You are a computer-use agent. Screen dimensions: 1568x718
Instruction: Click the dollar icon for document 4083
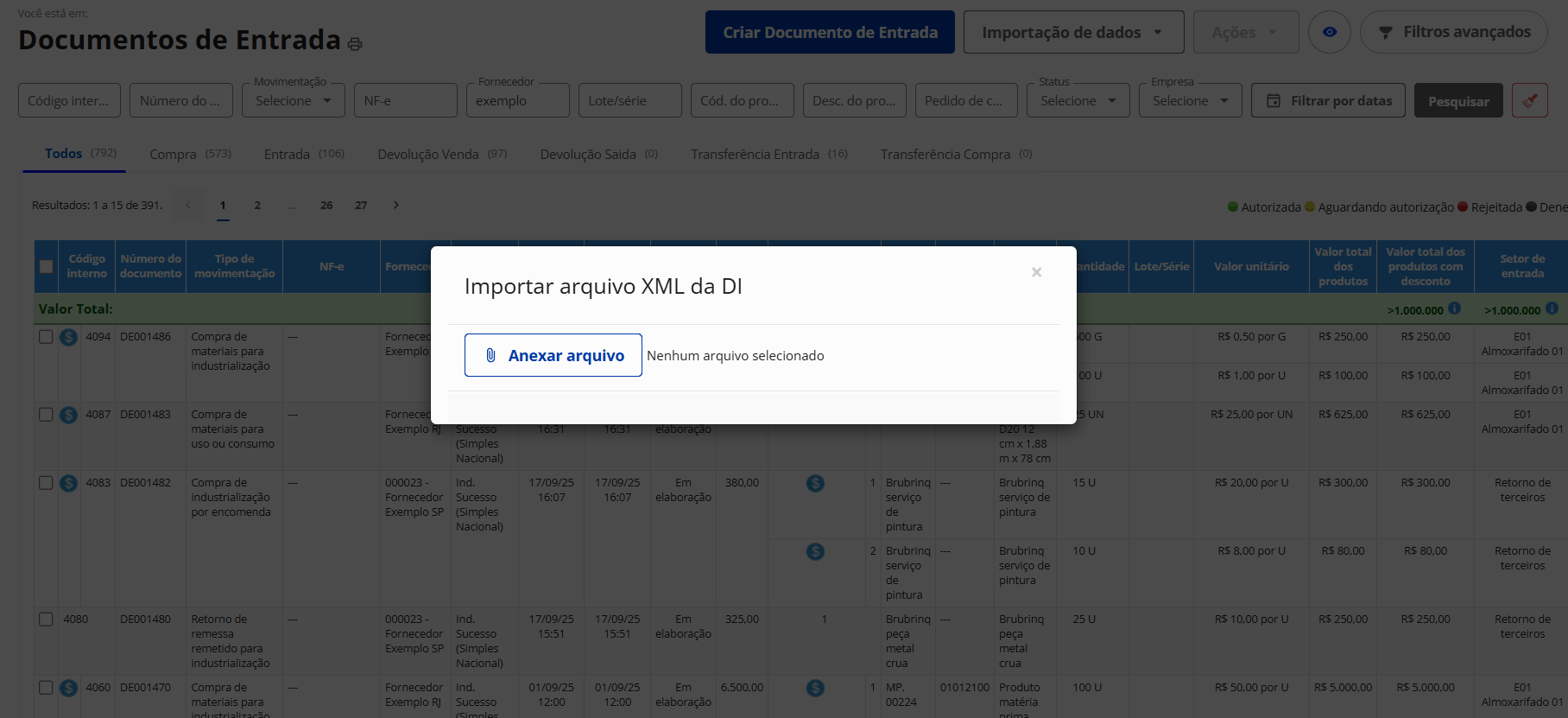click(69, 483)
